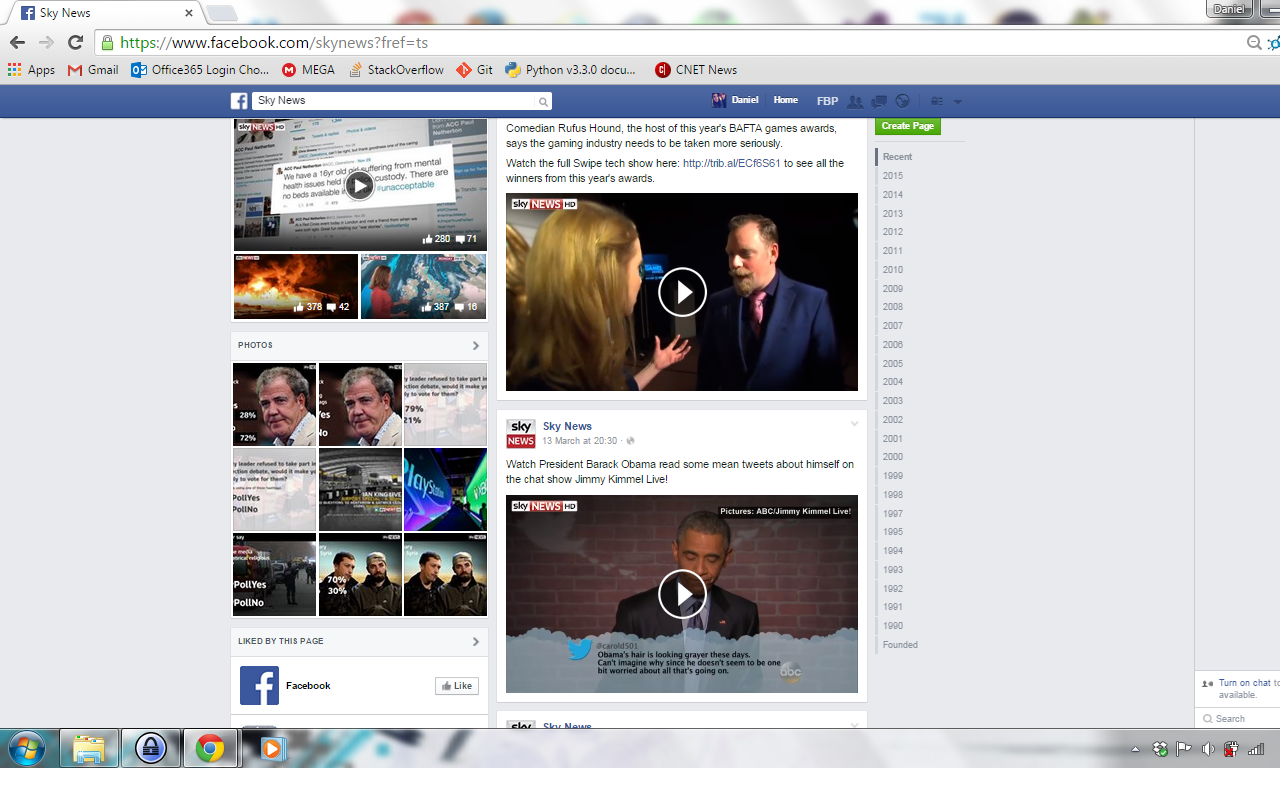Click Chrome icon on the taskbar
1280x800 pixels.
[x=210, y=748]
